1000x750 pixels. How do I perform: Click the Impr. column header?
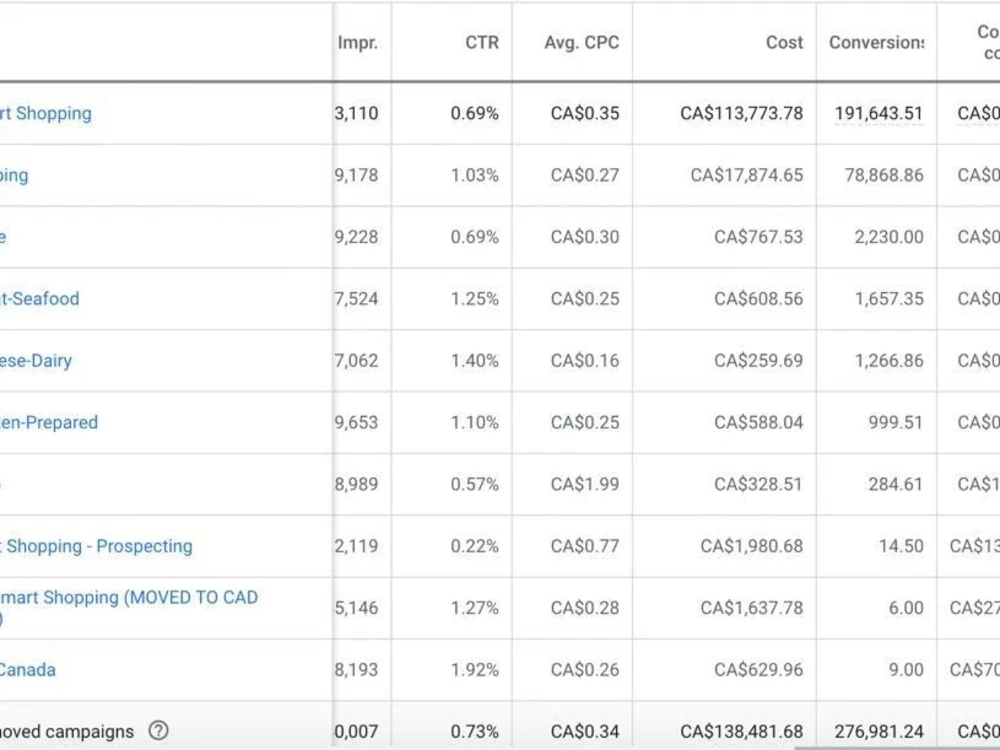358,43
